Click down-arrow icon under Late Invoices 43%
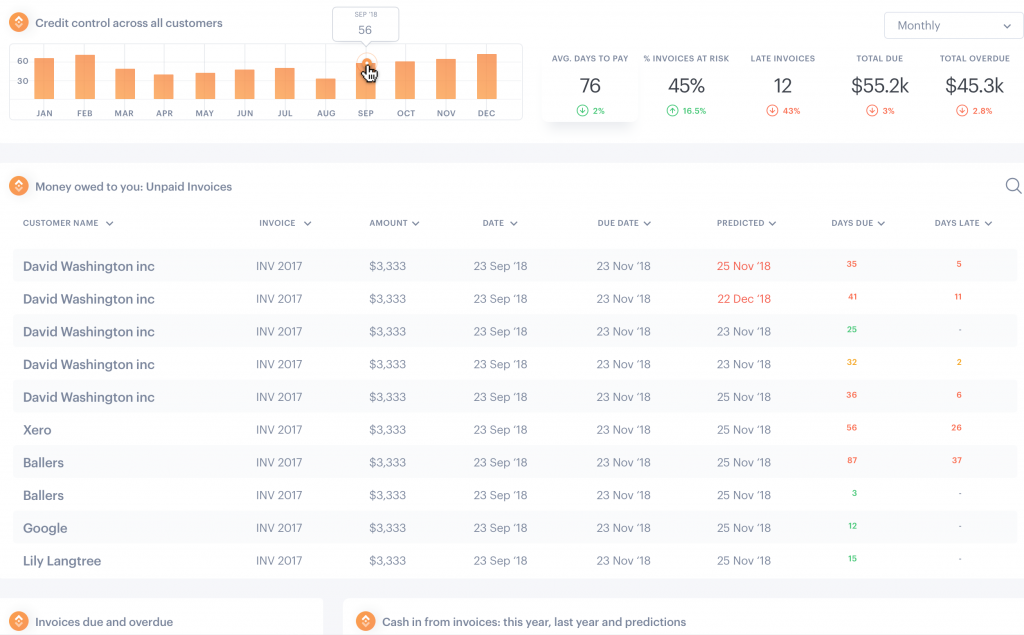1024x635 pixels. (772, 110)
